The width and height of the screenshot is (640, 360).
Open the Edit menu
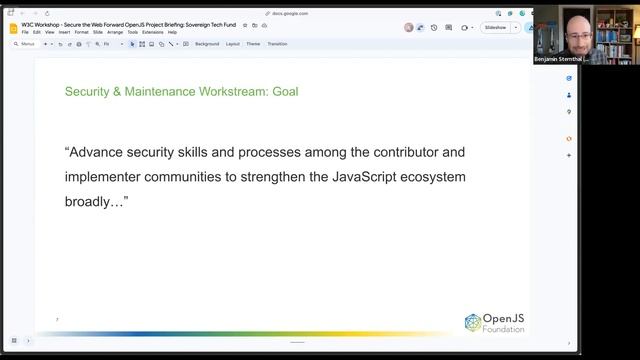(x=37, y=32)
